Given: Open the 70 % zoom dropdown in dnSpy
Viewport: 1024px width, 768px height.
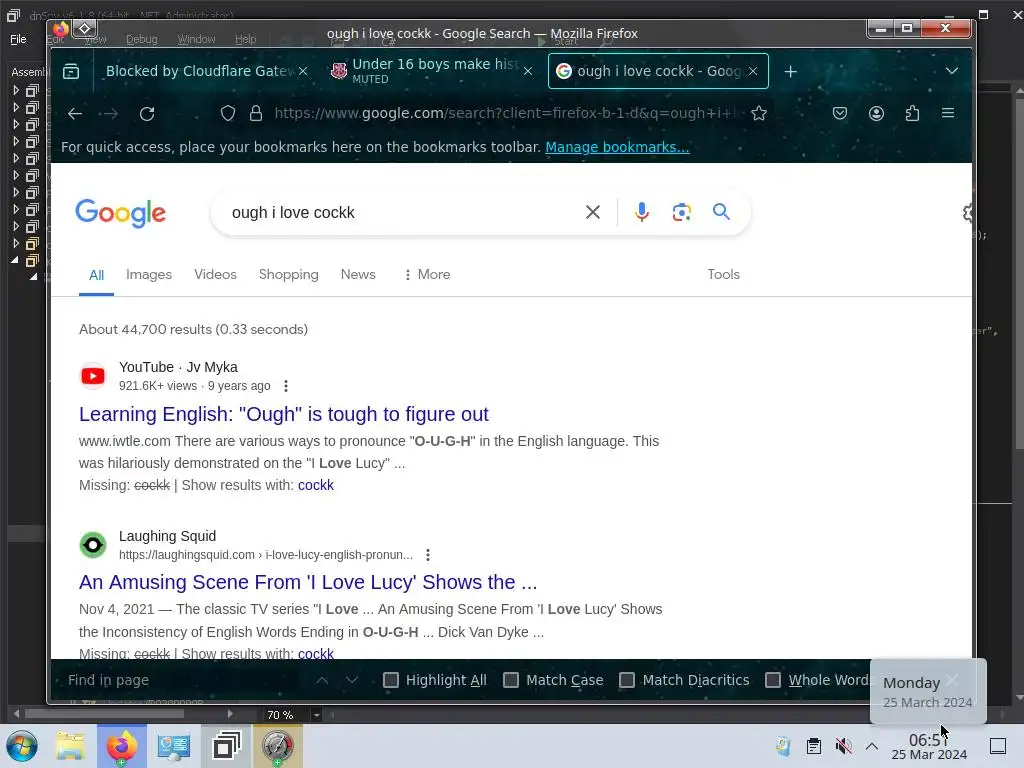Looking at the screenshot, I should 317,715.
